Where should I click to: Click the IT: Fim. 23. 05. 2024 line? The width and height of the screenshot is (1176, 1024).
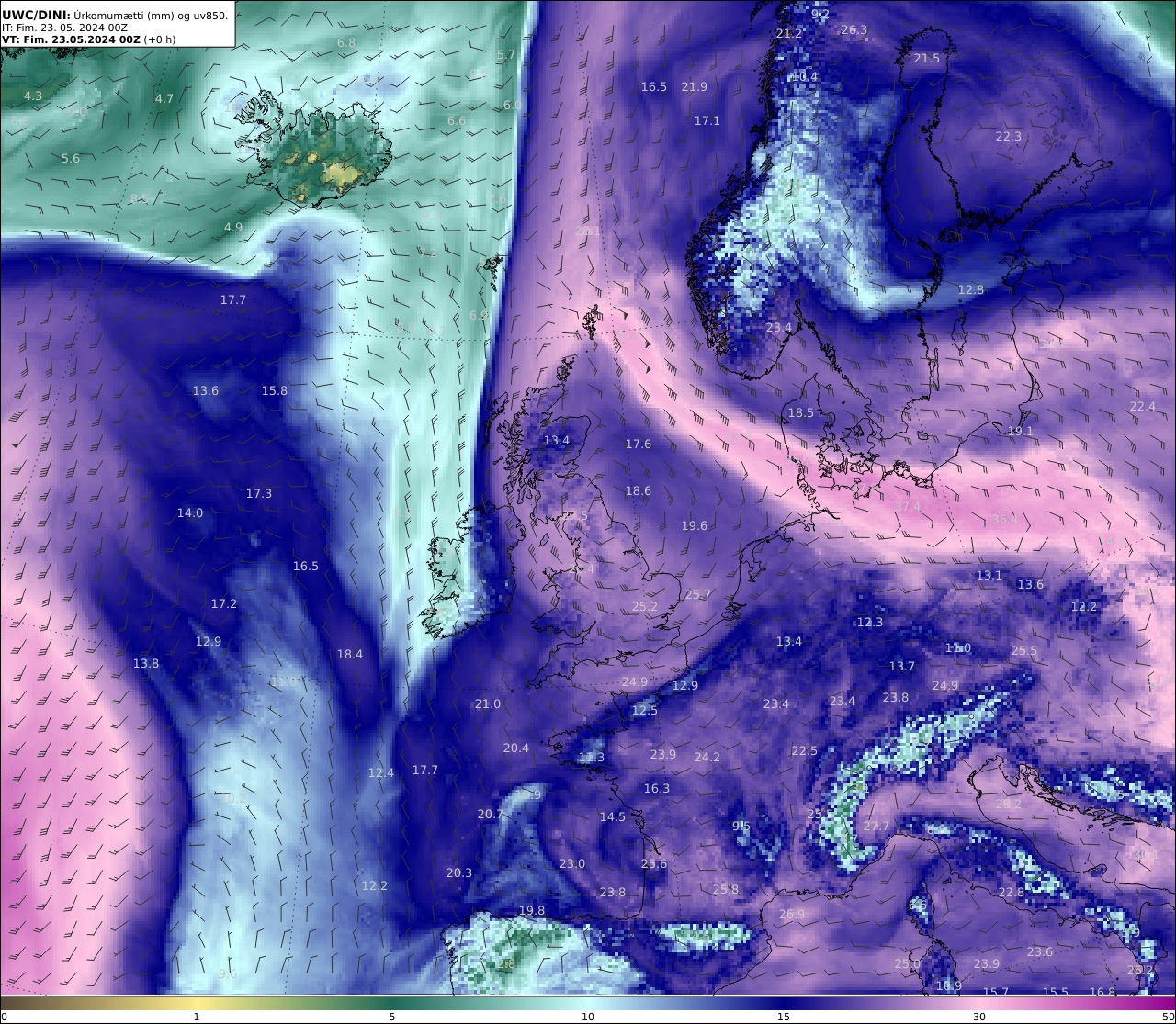click(x=64, y=28)
